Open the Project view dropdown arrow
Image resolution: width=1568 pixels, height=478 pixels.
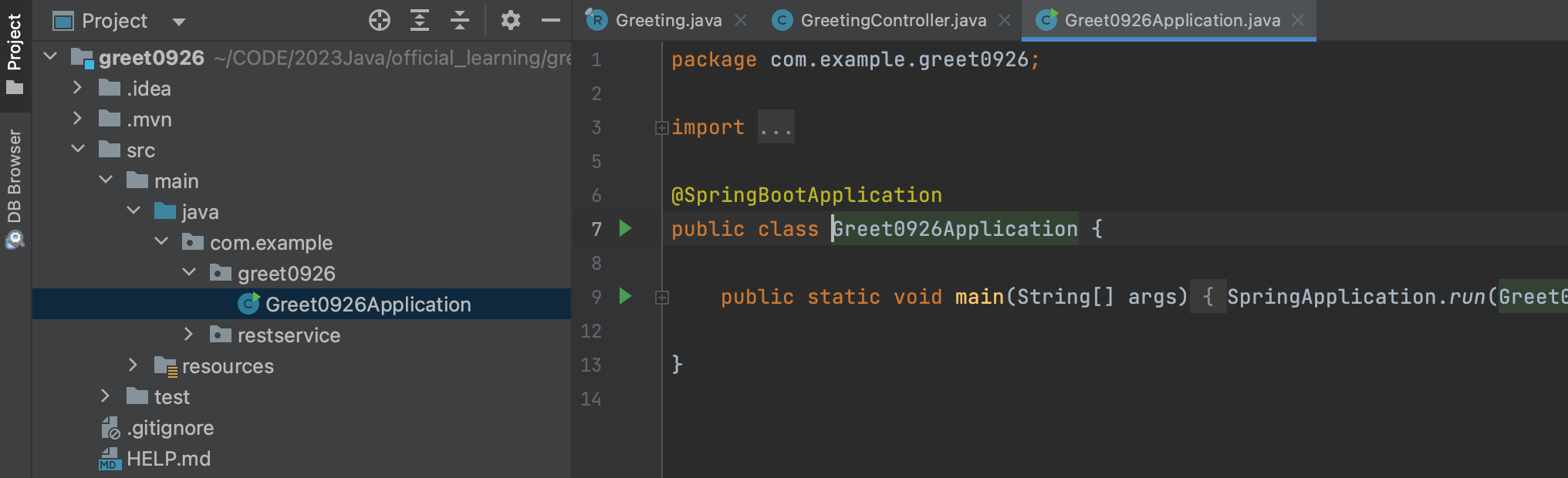point(179,22)
